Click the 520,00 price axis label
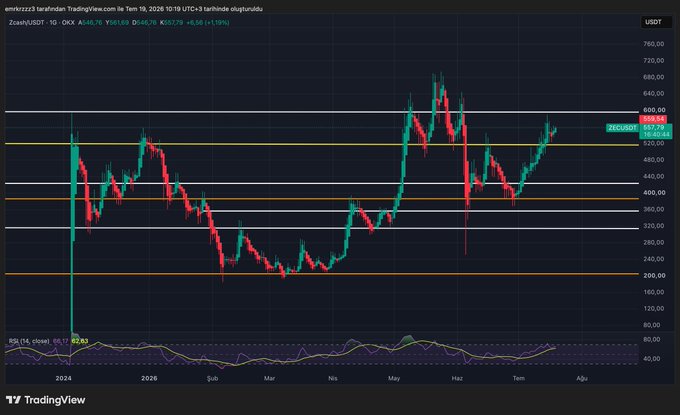This screenshot has height=415, width=680. pos(654,143)
